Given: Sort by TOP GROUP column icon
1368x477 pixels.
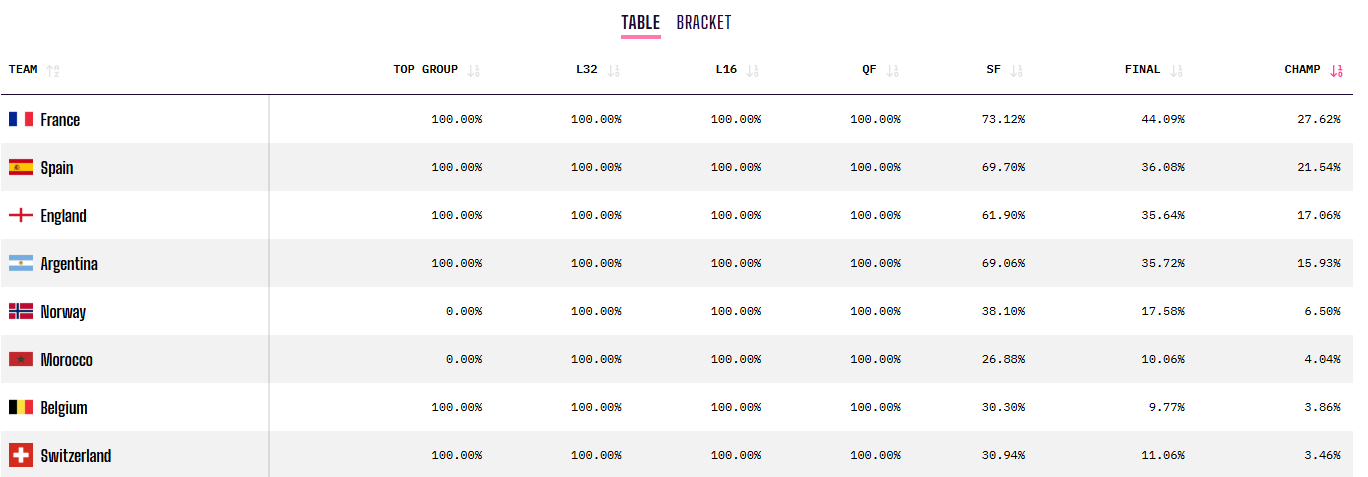Looking at the screenshot, I should pyautogui.click(x=474, y=70).
